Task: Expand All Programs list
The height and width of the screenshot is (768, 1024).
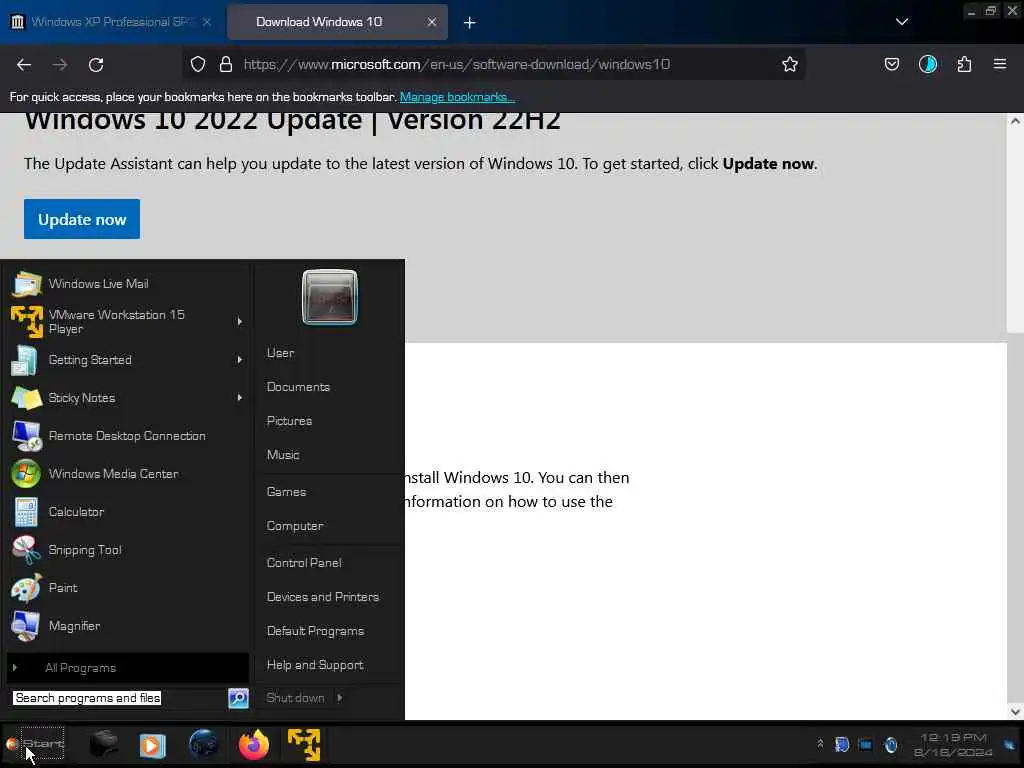Action: pos(128,667)
